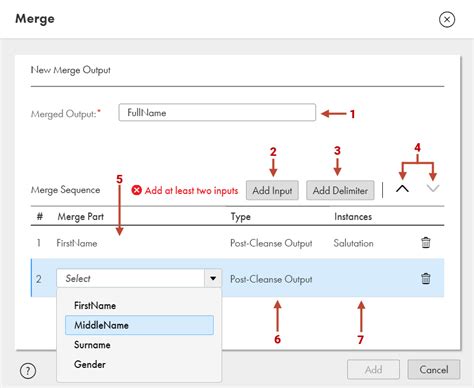The image size is (474, 388).
Task: Click the Merged Output label
Action: [65, 114]
